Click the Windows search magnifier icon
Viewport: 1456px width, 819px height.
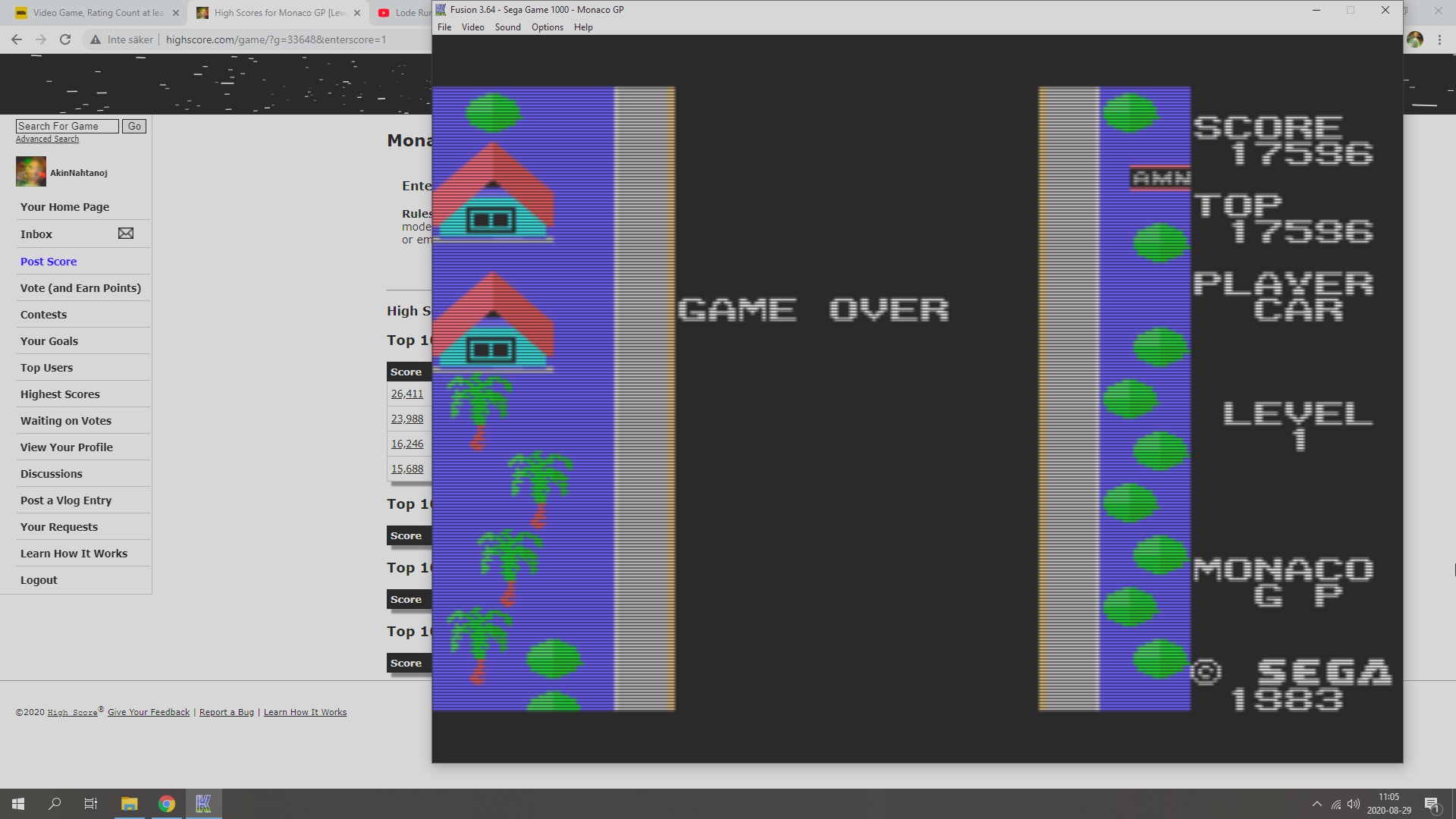(x=55, y=804)
